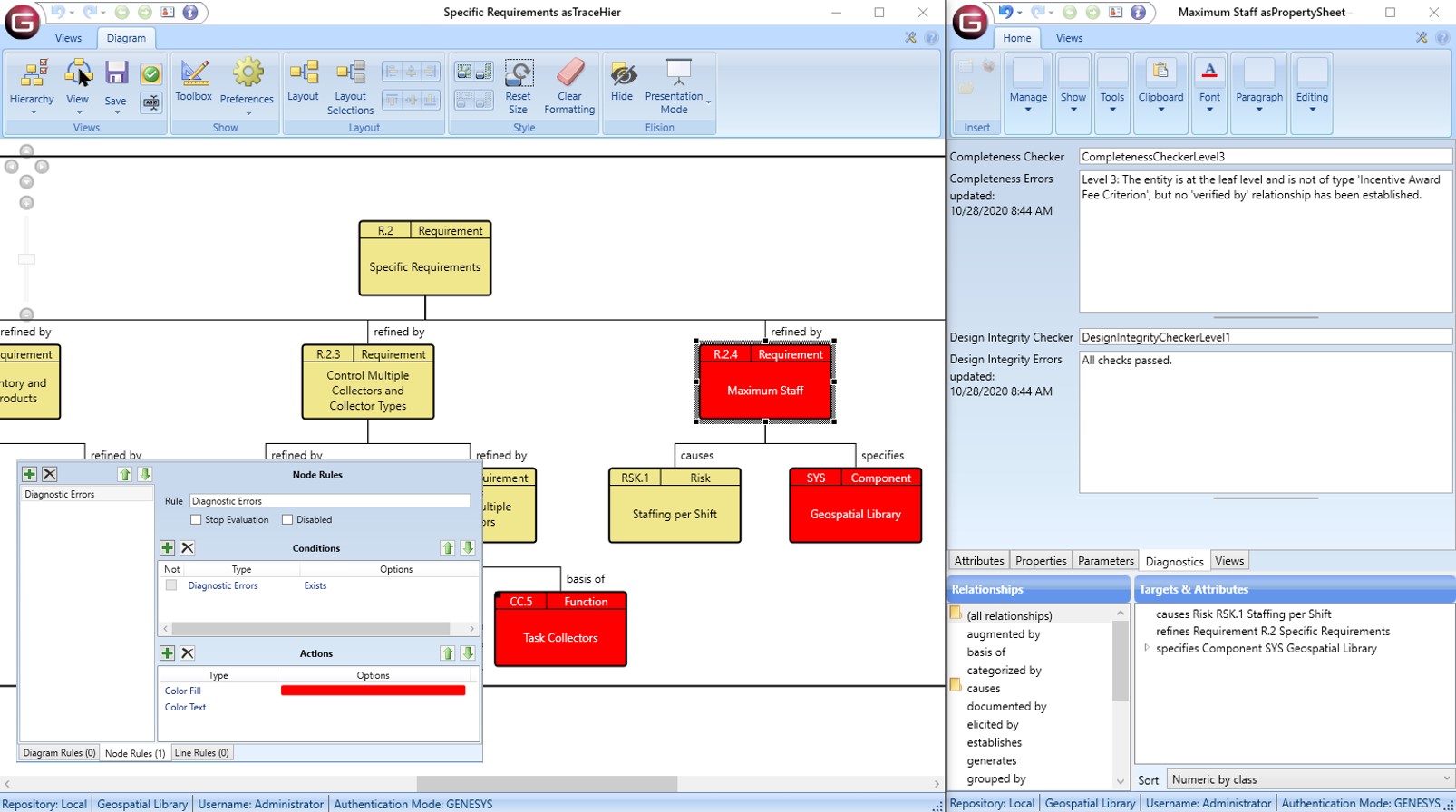The image size is (1456, 812).
Task: Check the Not box for Diagnostic Errors condition
Action: pos(171,586)
